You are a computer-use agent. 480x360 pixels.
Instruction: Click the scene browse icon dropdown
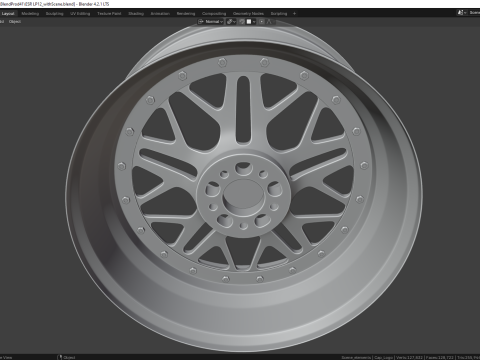(x=461, y=13)
